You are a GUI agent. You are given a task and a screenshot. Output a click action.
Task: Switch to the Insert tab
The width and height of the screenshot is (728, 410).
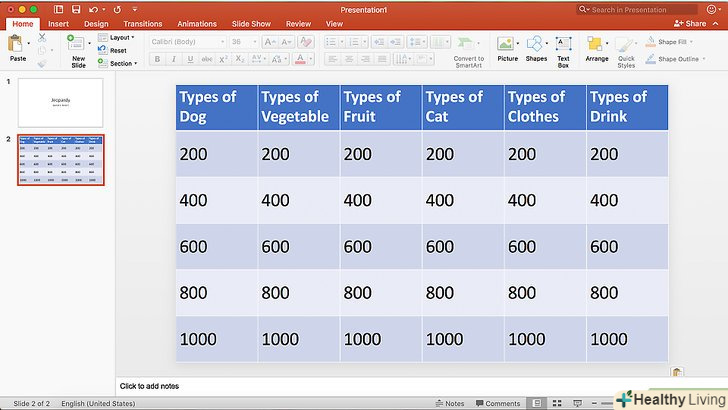(x=58, y=23)
